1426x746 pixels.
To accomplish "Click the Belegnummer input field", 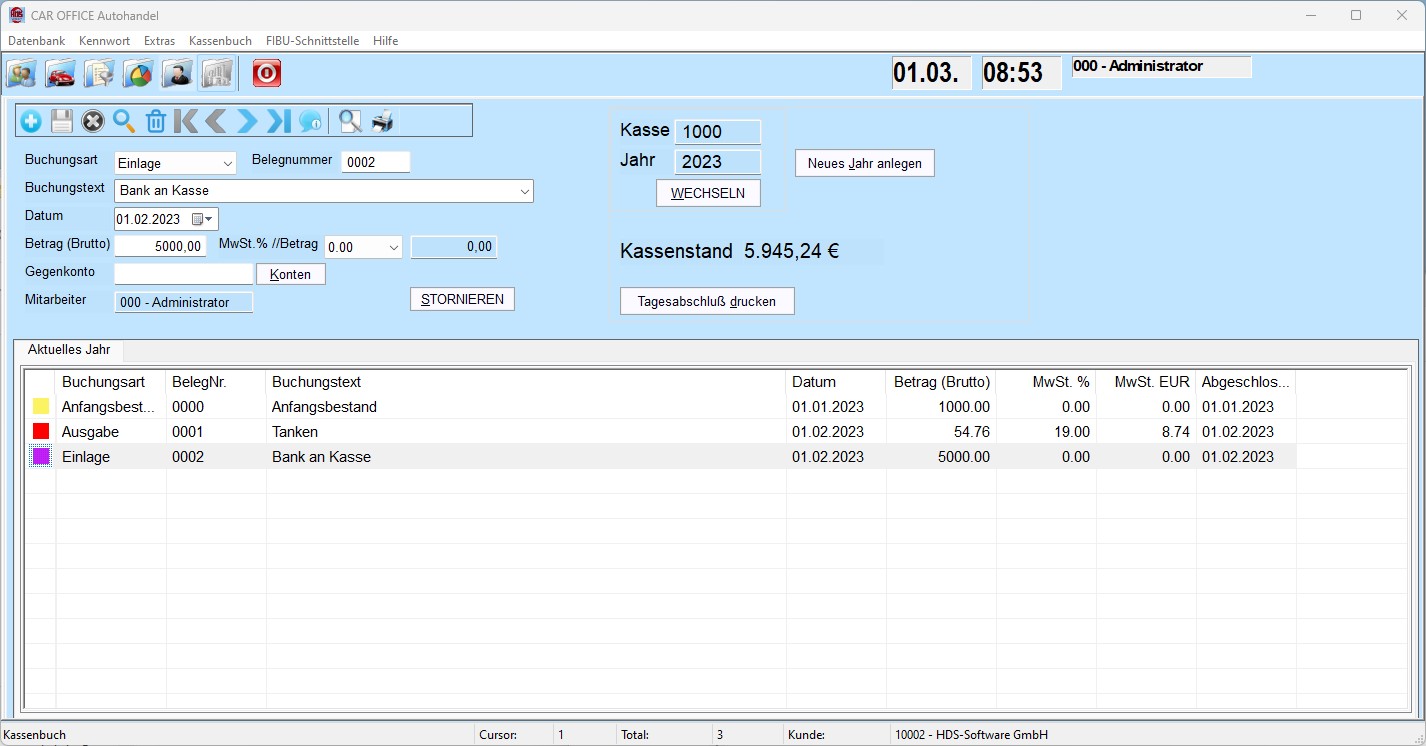I will [376, 162].
